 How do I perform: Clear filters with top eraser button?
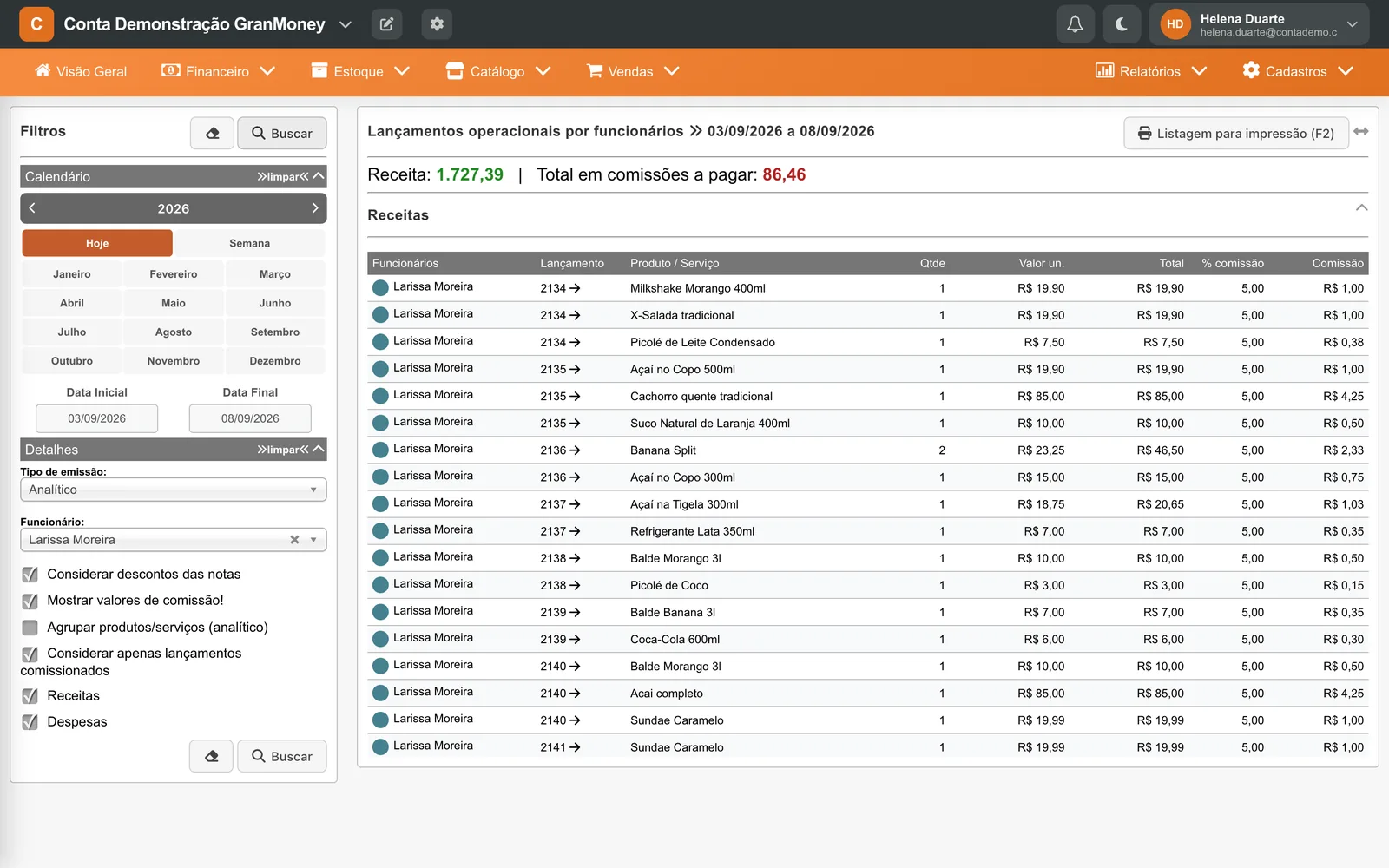tap(212, 133)
